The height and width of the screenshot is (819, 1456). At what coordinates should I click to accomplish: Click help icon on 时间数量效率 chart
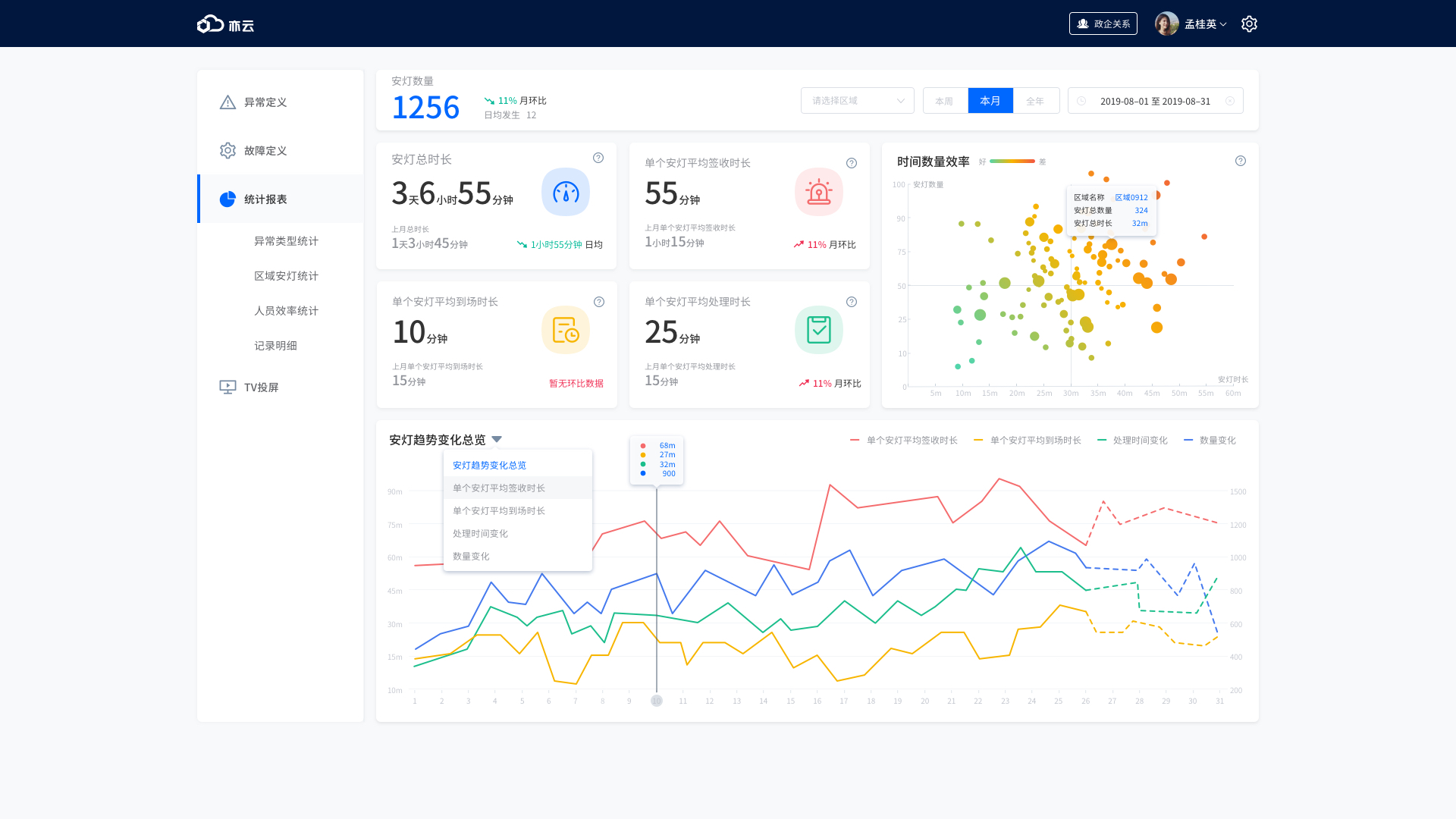[1241, 161]
